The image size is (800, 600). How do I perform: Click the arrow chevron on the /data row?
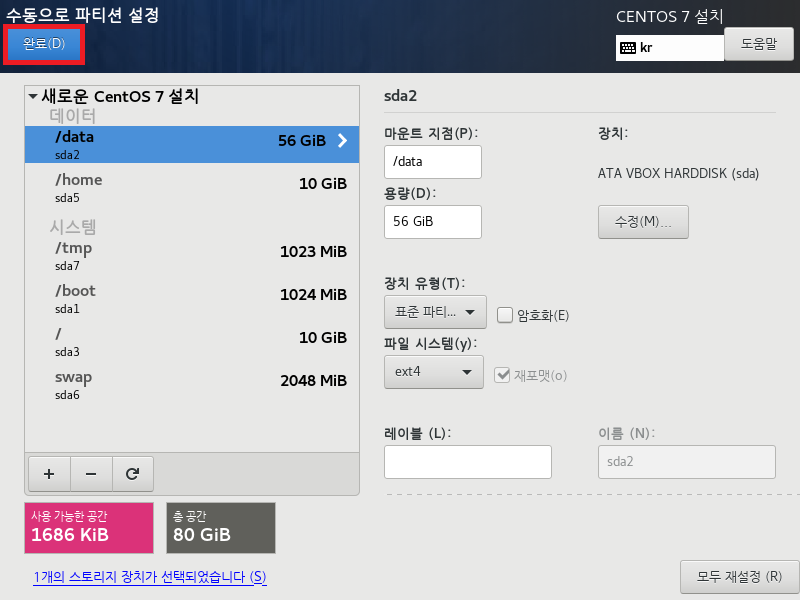342,140
